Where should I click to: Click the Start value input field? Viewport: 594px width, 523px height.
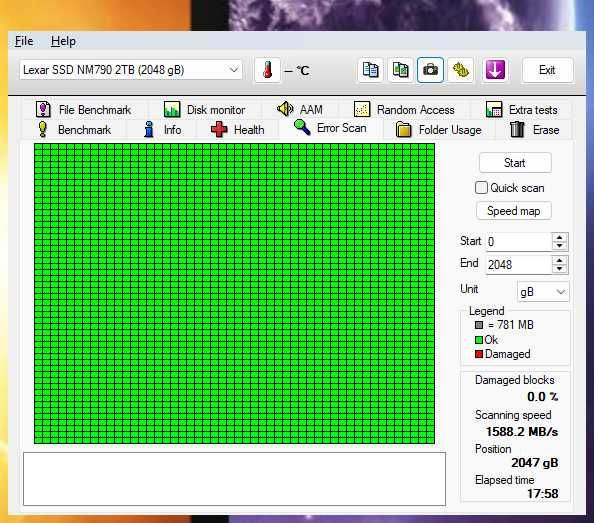(518, 242)
